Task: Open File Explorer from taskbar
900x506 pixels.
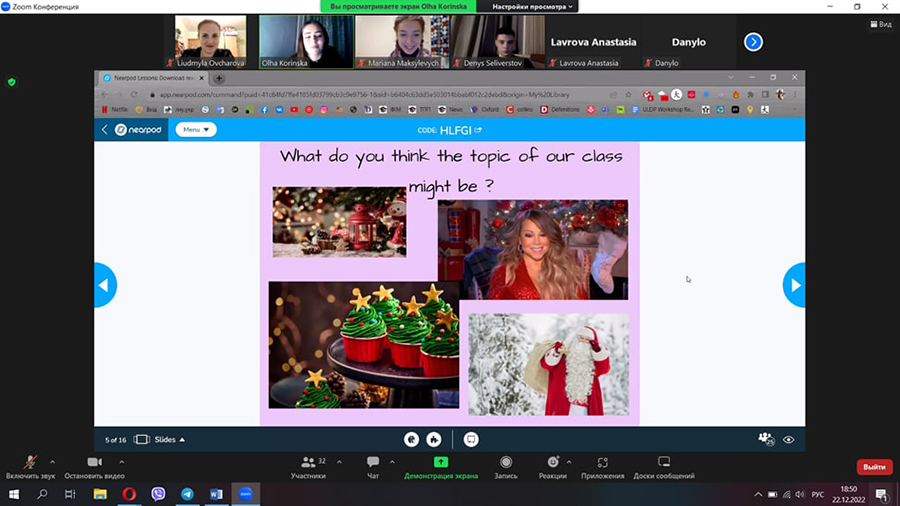Action: pos(100,494)
